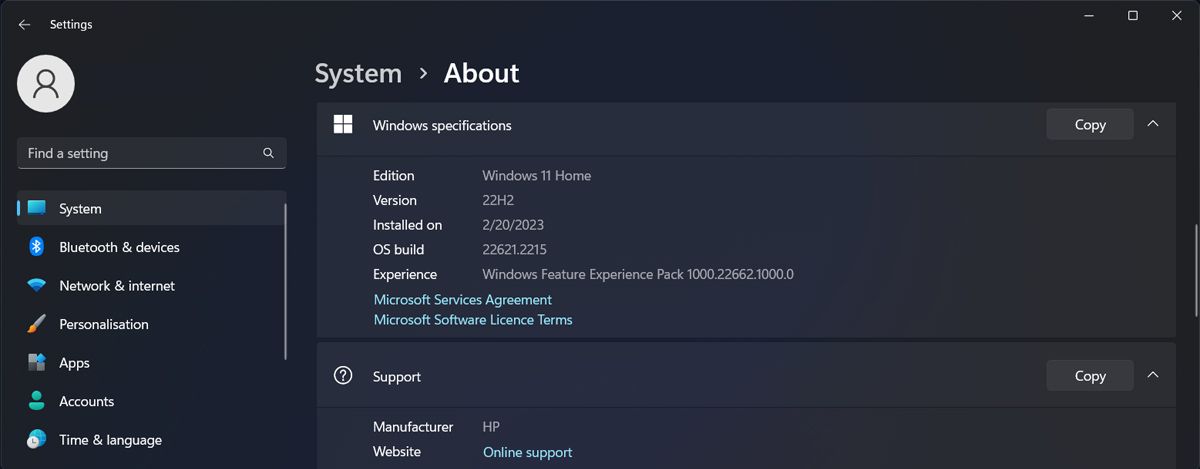Select the OS build 22621.2215 value
This screenshot has height=469, width=1200.
click(514, 250)
